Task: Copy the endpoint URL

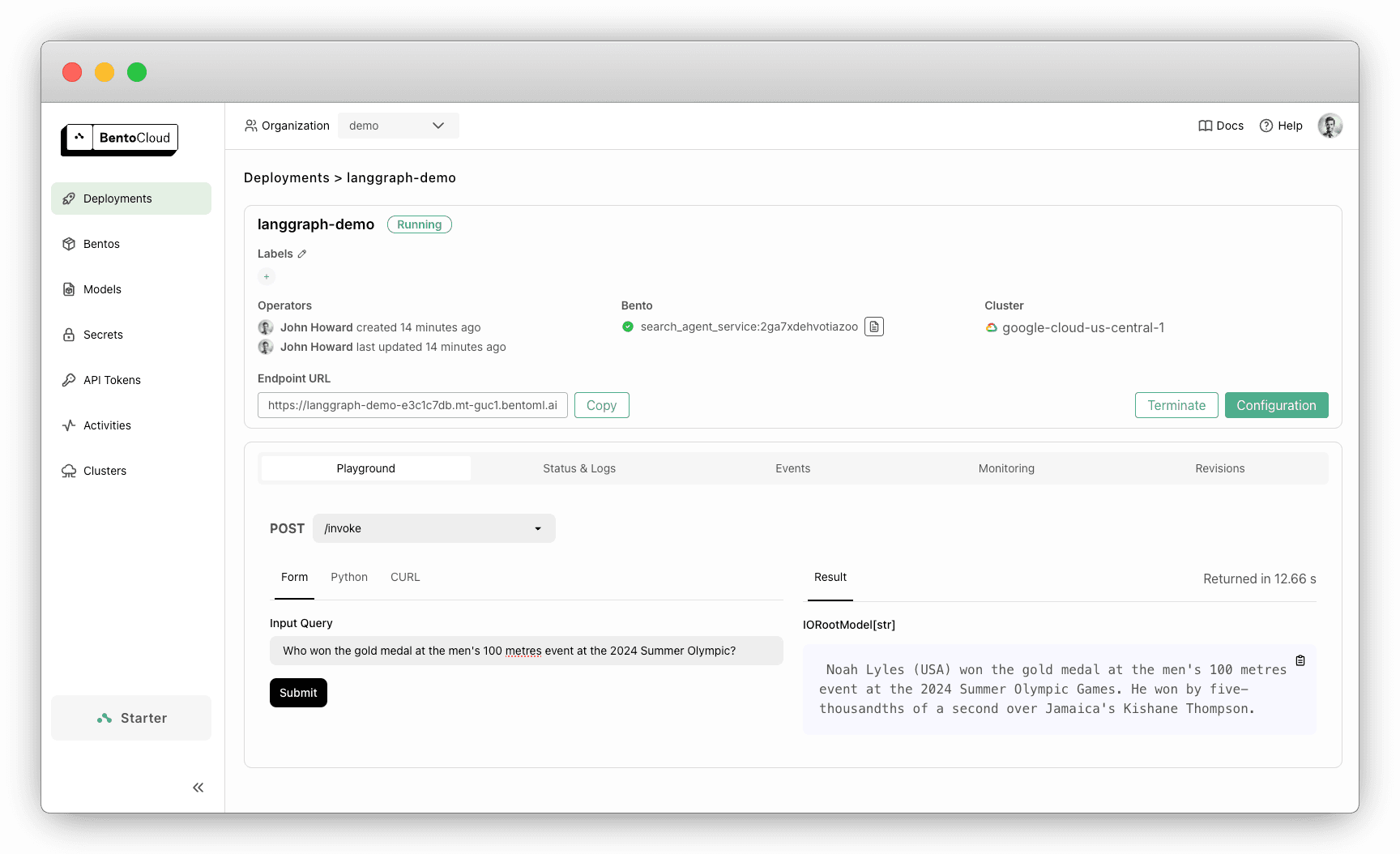Action: 601,404
